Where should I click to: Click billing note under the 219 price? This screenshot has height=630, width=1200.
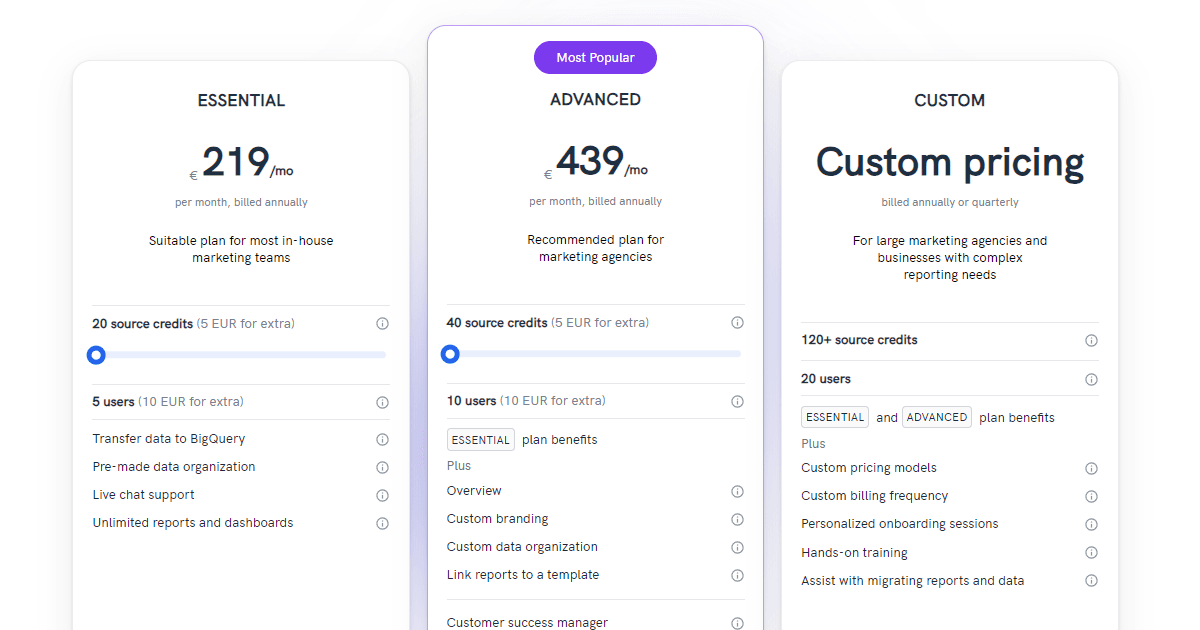coord(241,203)
